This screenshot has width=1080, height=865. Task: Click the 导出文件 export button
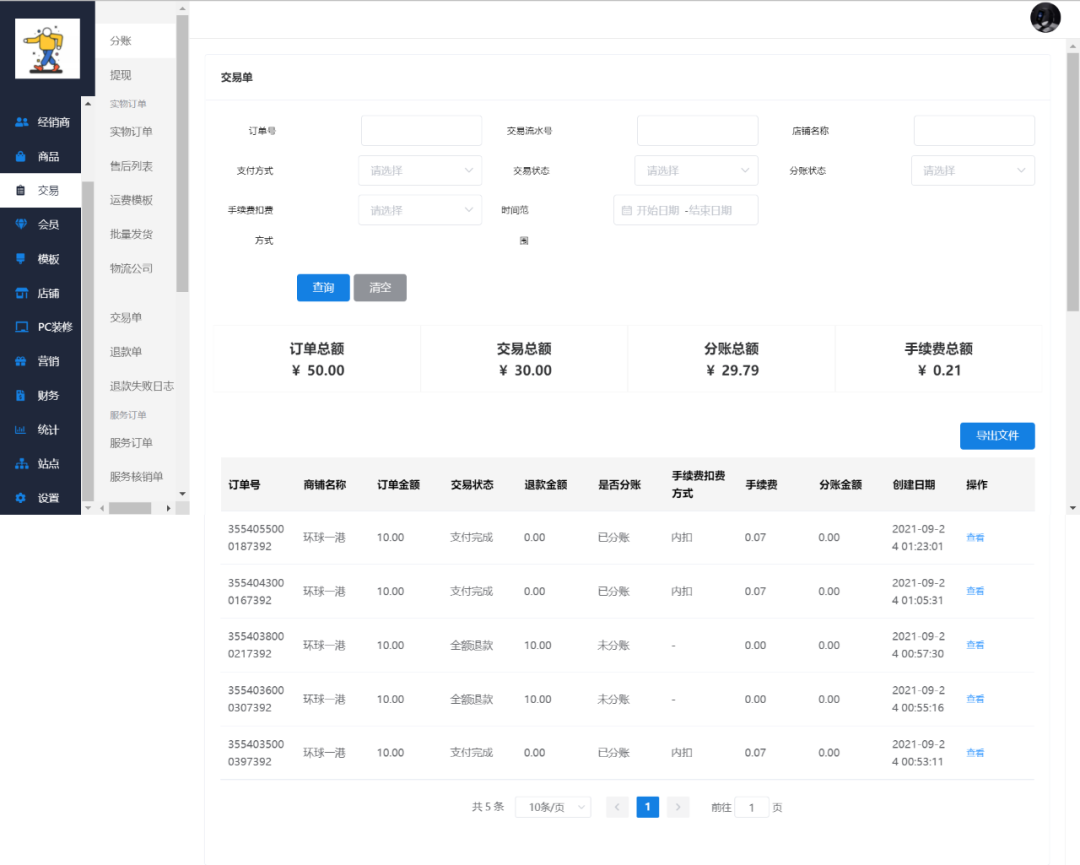[997, 435]
